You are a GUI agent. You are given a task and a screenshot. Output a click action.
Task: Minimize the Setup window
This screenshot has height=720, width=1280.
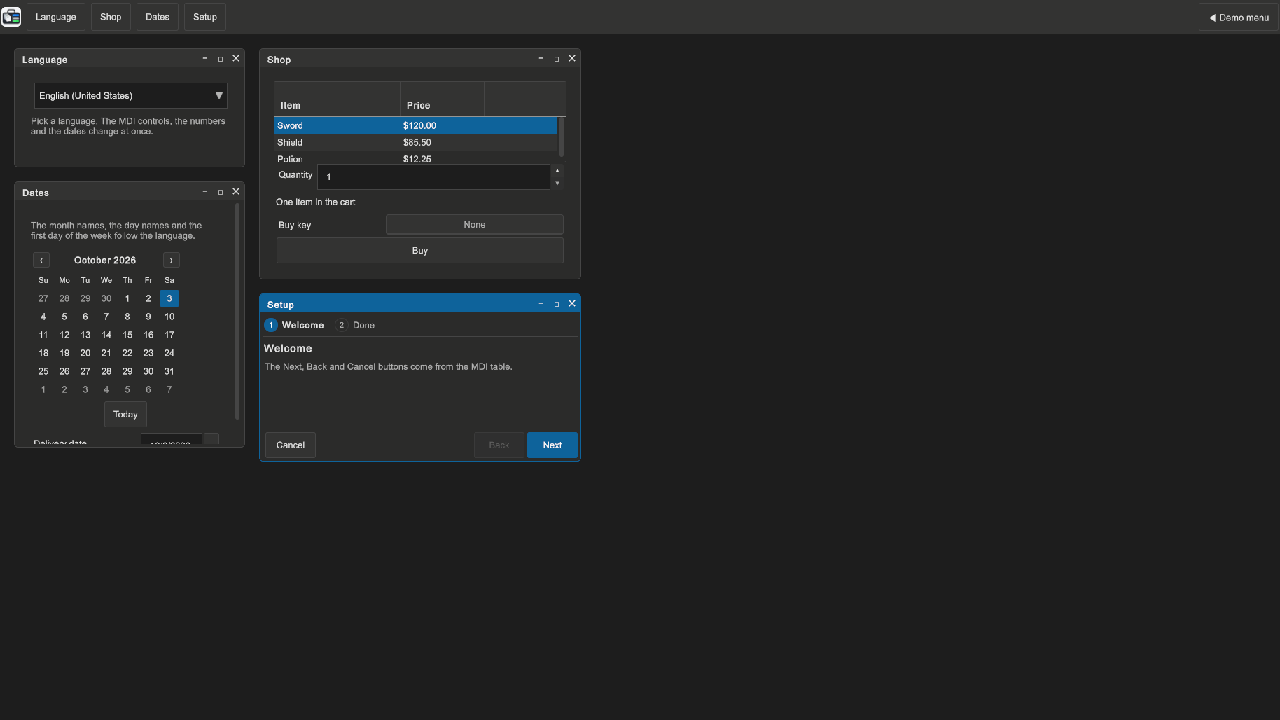(x=541, y=304)
